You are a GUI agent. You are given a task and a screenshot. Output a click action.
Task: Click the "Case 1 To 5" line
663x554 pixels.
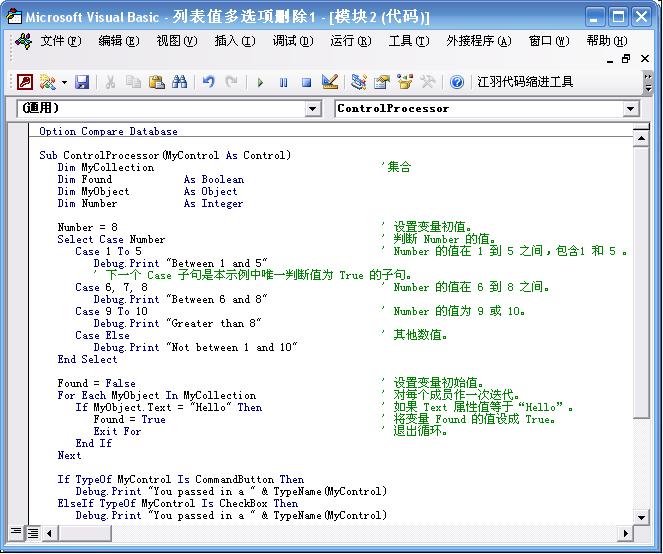coord(109,251)
